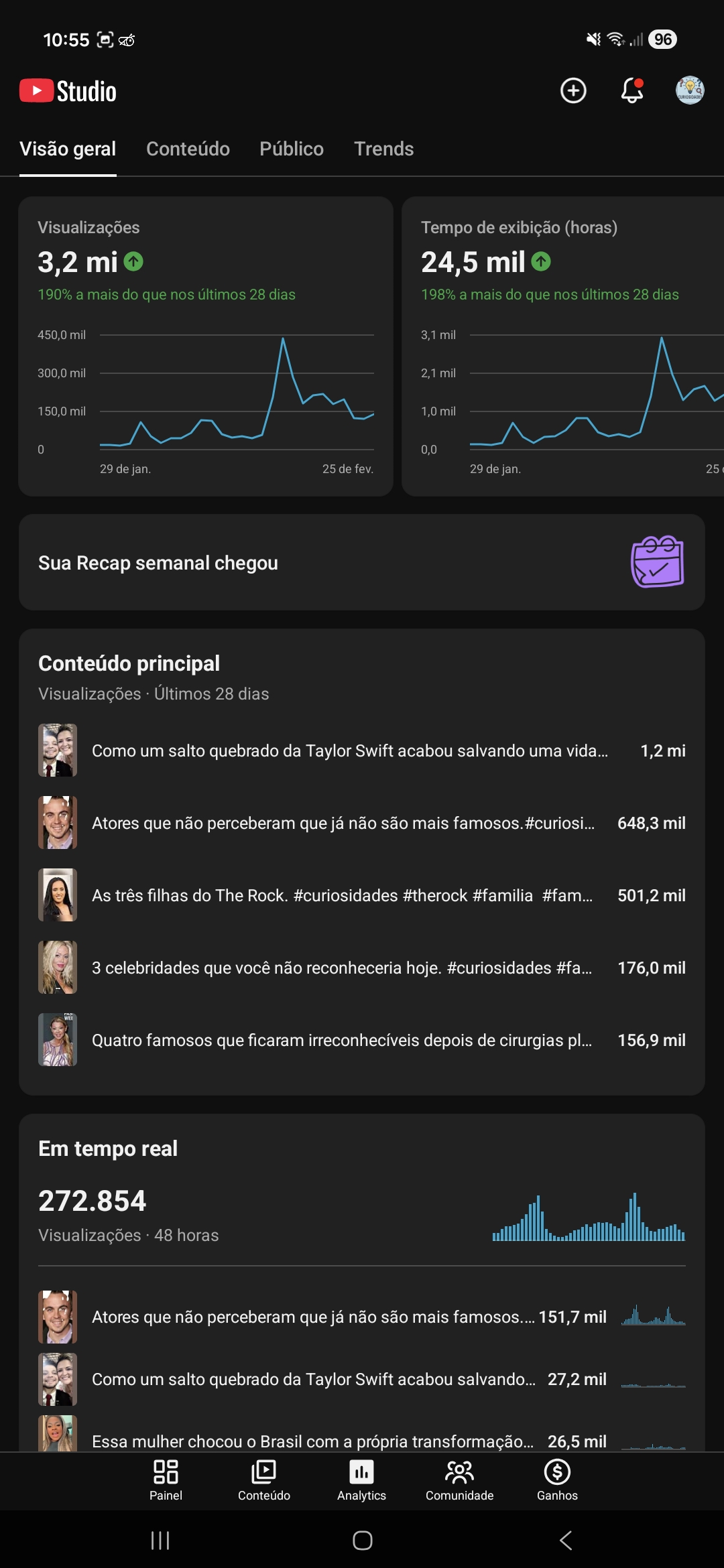724x1568 pixels.
Task: Open "As três filhas do The Rock" video
Action: [342, 895]
